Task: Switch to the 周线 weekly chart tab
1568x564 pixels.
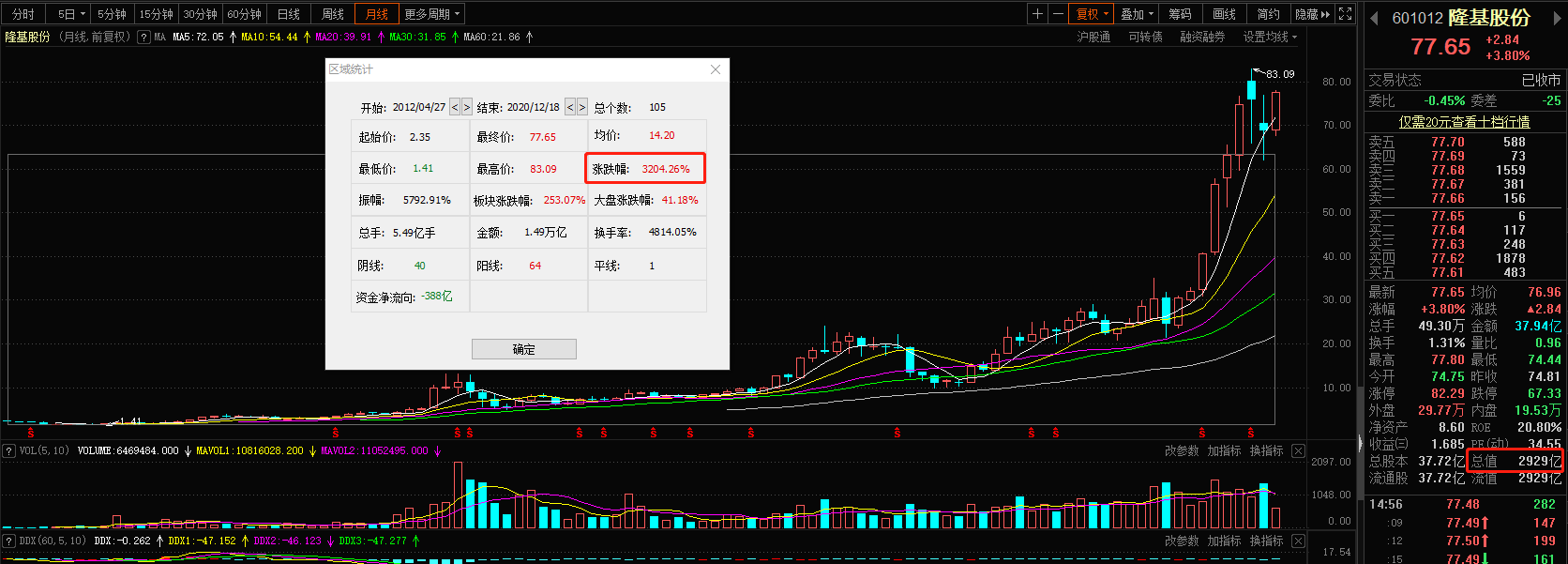Action: pyautogui.click(x=333, y=14)
